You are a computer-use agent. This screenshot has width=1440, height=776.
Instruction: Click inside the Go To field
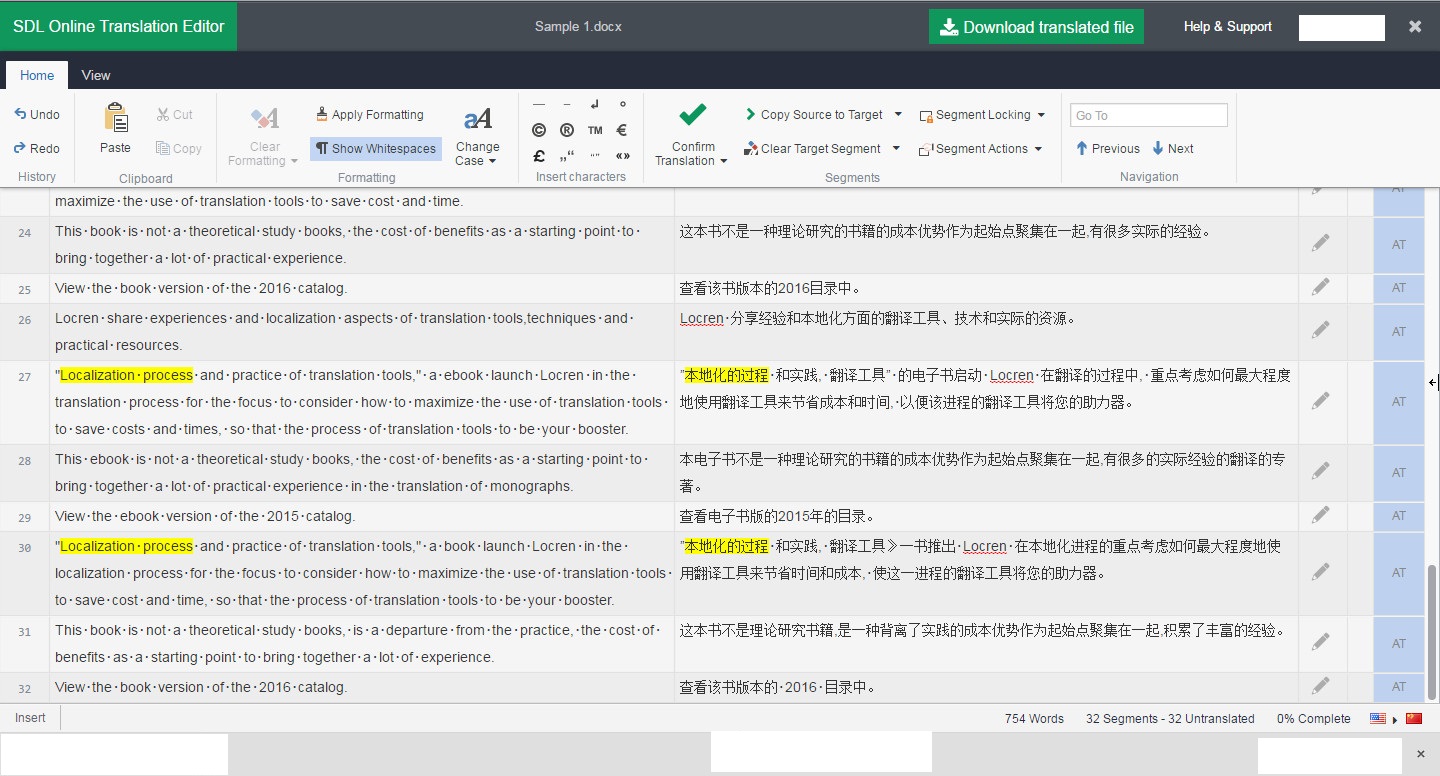pos(1148,115)
